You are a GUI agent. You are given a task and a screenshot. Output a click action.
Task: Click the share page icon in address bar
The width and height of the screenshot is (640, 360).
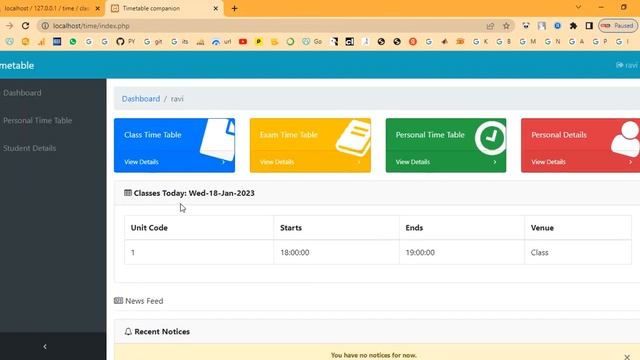click(x=490, y=26)
